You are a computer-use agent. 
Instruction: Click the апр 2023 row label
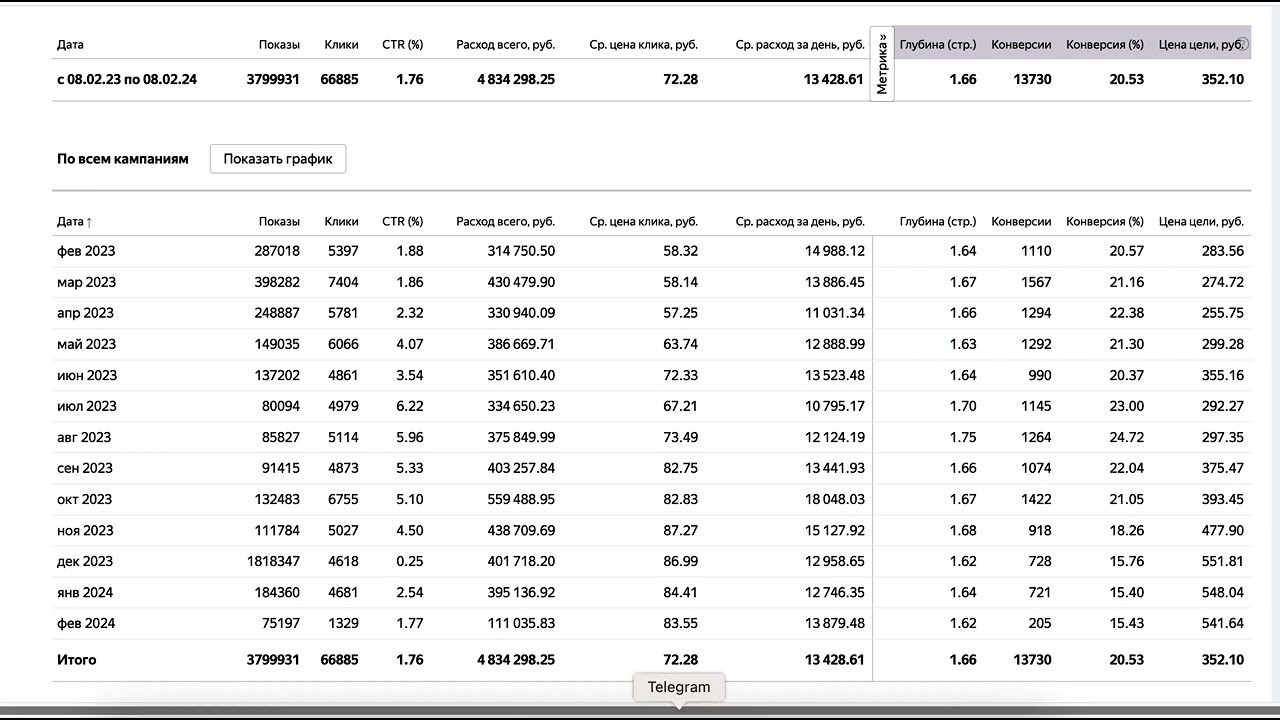pos(86,313)
